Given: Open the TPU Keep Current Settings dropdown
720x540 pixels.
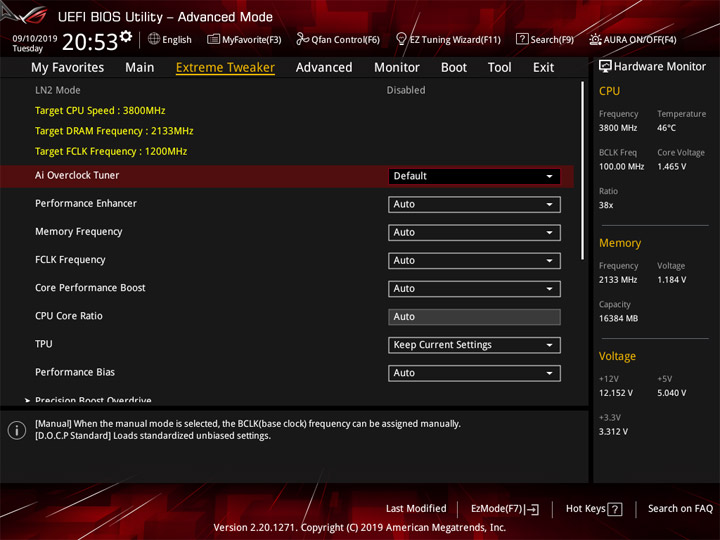Looking at the screenshot, I should tap(474, 345).
